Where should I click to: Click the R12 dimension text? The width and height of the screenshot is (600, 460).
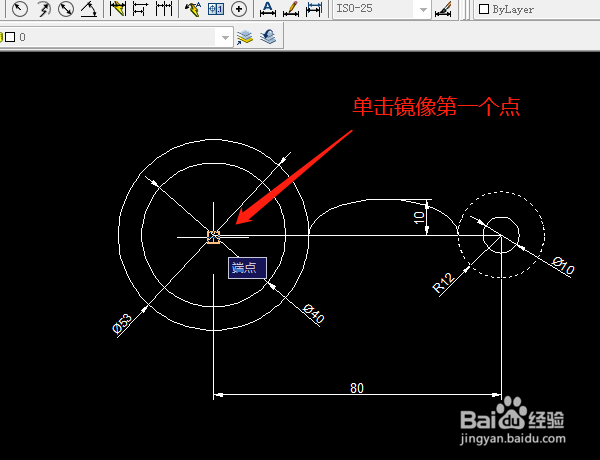(442, 283)
